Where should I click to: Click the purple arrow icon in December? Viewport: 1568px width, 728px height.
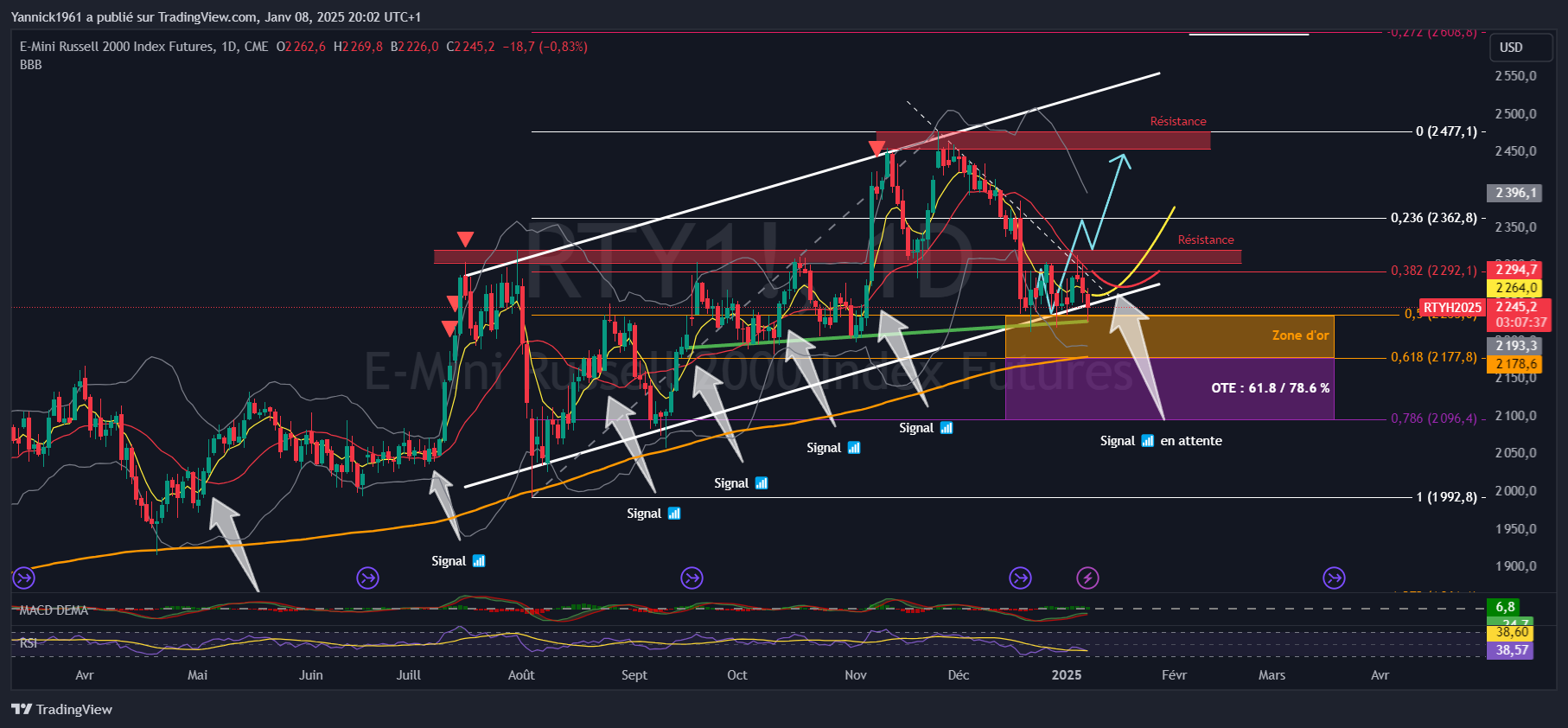point(1020,578)
